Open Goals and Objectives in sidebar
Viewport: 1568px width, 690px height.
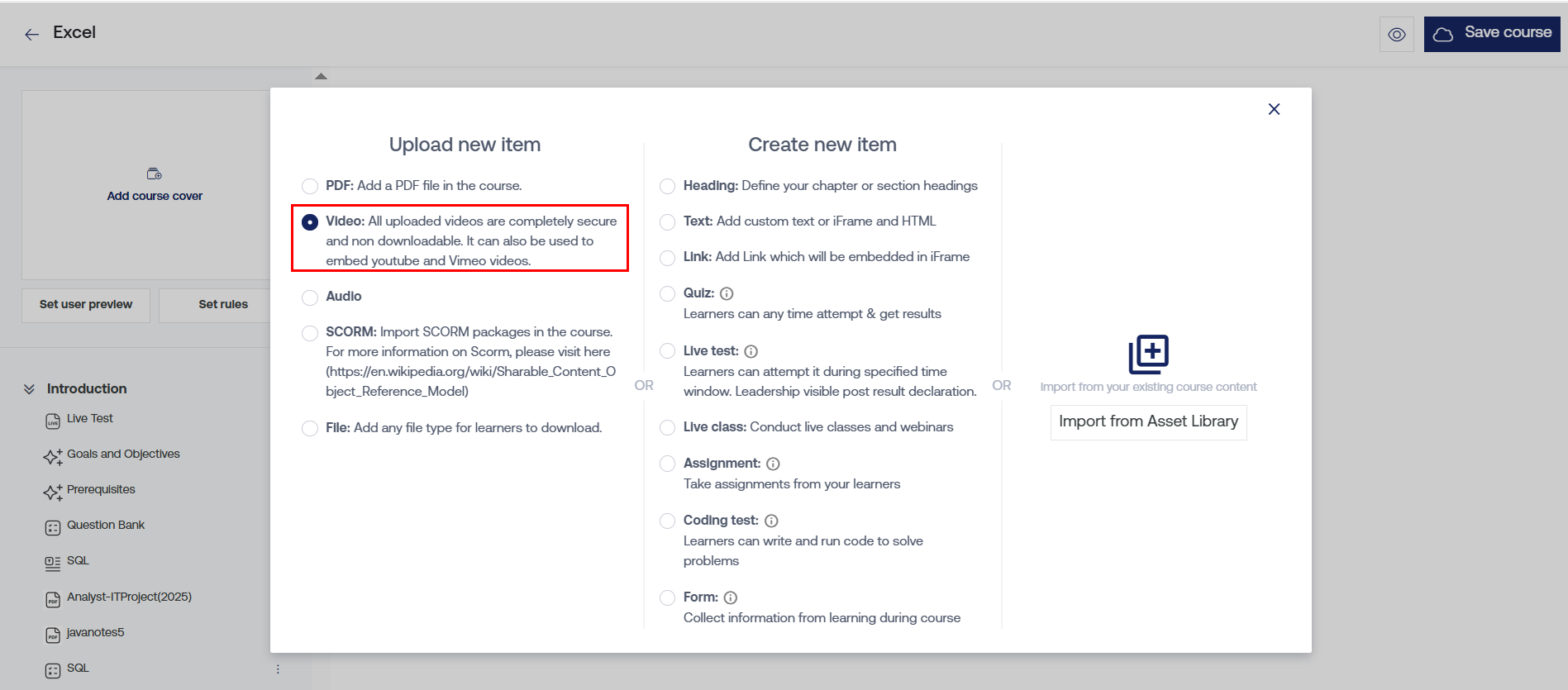[123, 454]
